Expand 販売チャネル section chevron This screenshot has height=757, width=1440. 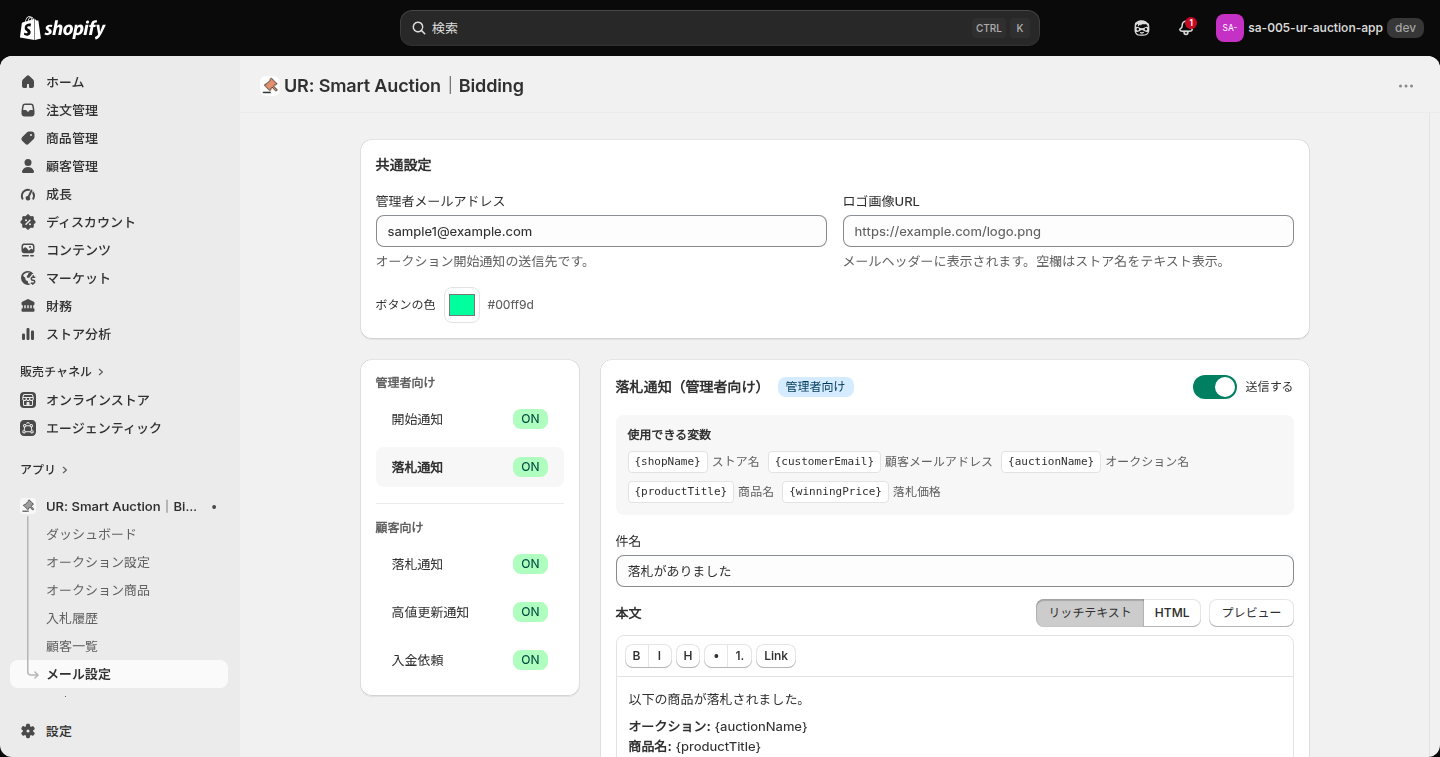[x=101, y=372]
